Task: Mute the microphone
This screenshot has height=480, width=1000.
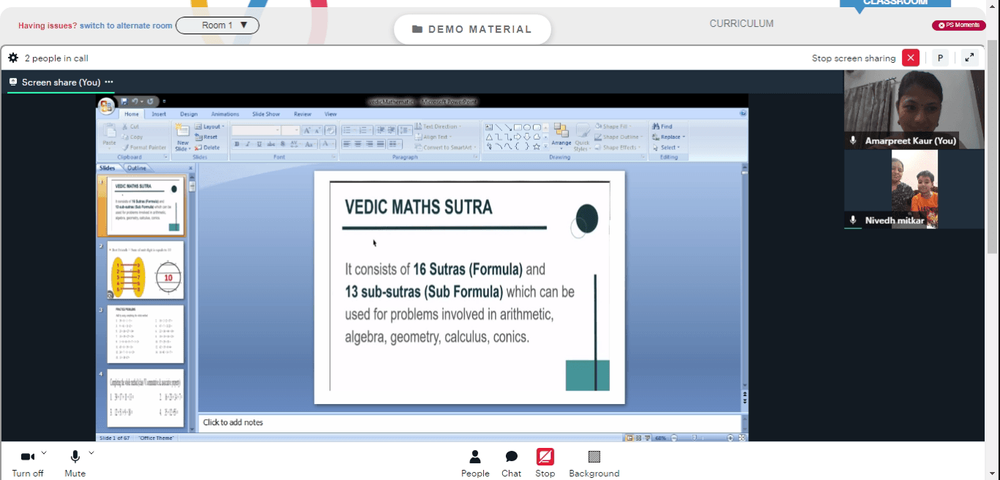Action: click(x=75, y=463)
